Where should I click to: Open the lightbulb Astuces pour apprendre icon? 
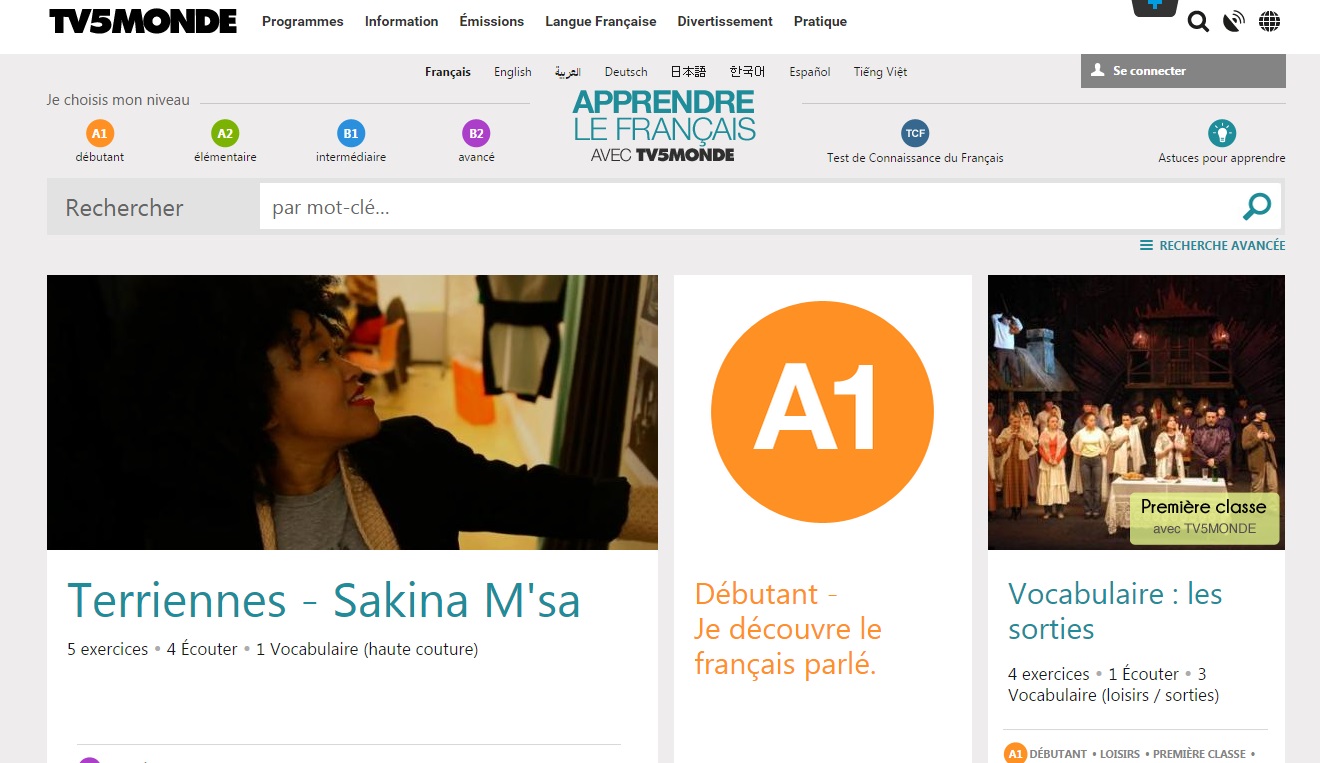pos(1222,133)
